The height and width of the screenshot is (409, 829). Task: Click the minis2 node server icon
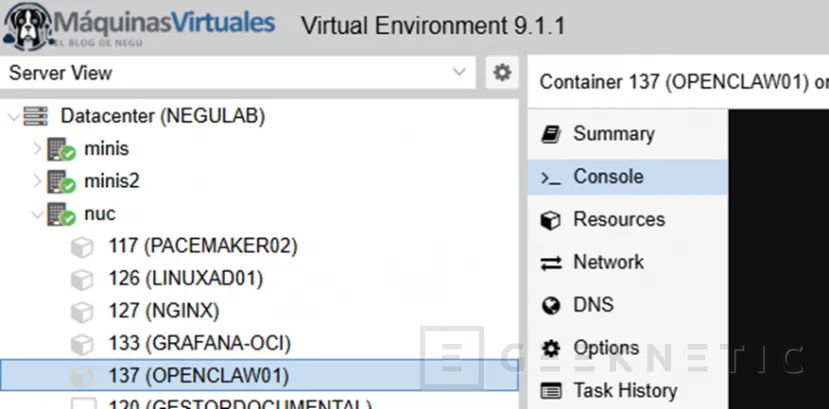[61, 181]
